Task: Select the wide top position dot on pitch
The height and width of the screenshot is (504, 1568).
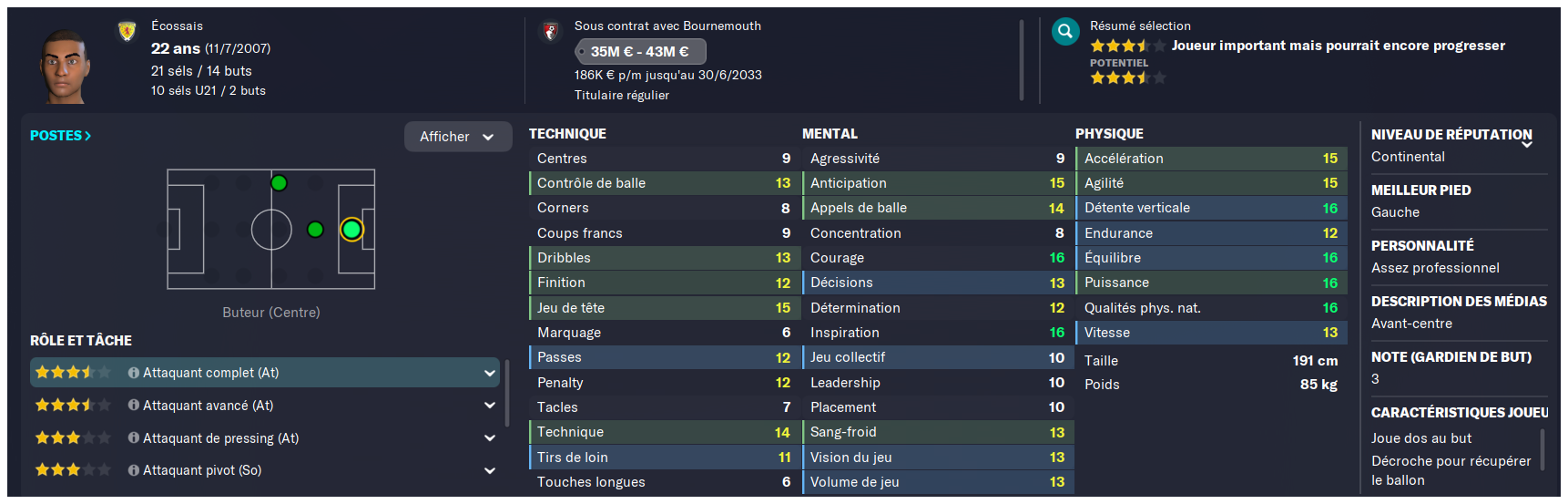Action: (x=279, y=183)
